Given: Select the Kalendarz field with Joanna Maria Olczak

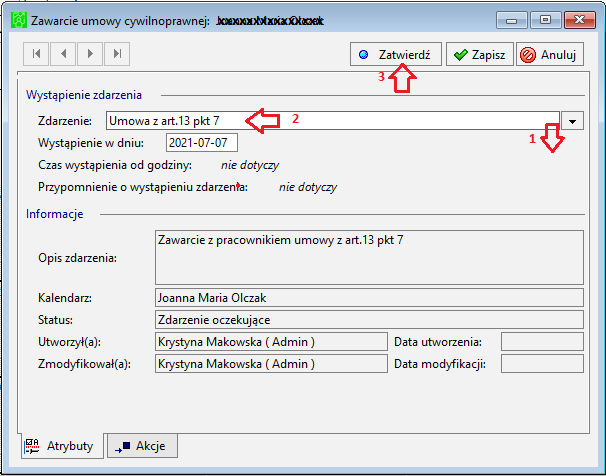Looking at the screenshot, I should 369,298.
